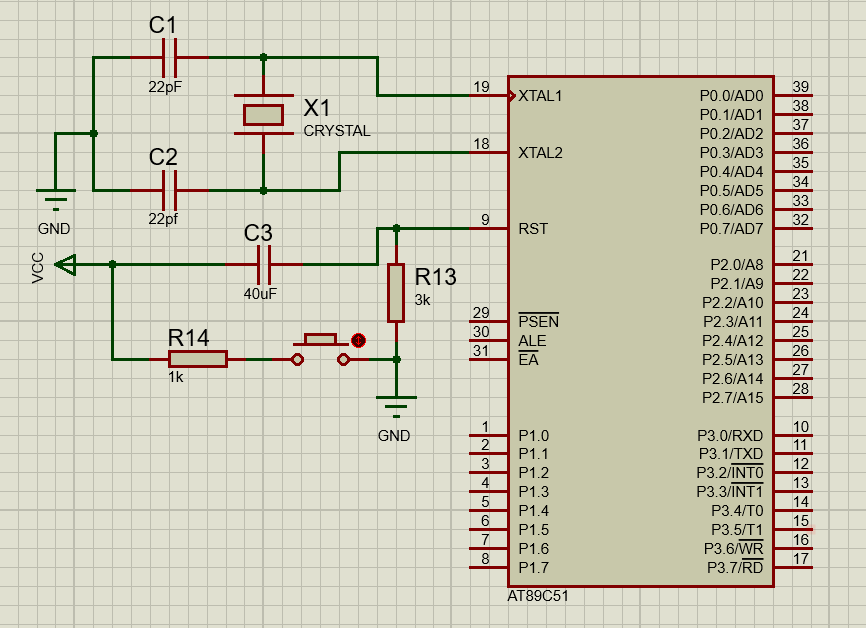Click the P2.0/A8 pin label

pyautogui.click(x=737, y=265)
